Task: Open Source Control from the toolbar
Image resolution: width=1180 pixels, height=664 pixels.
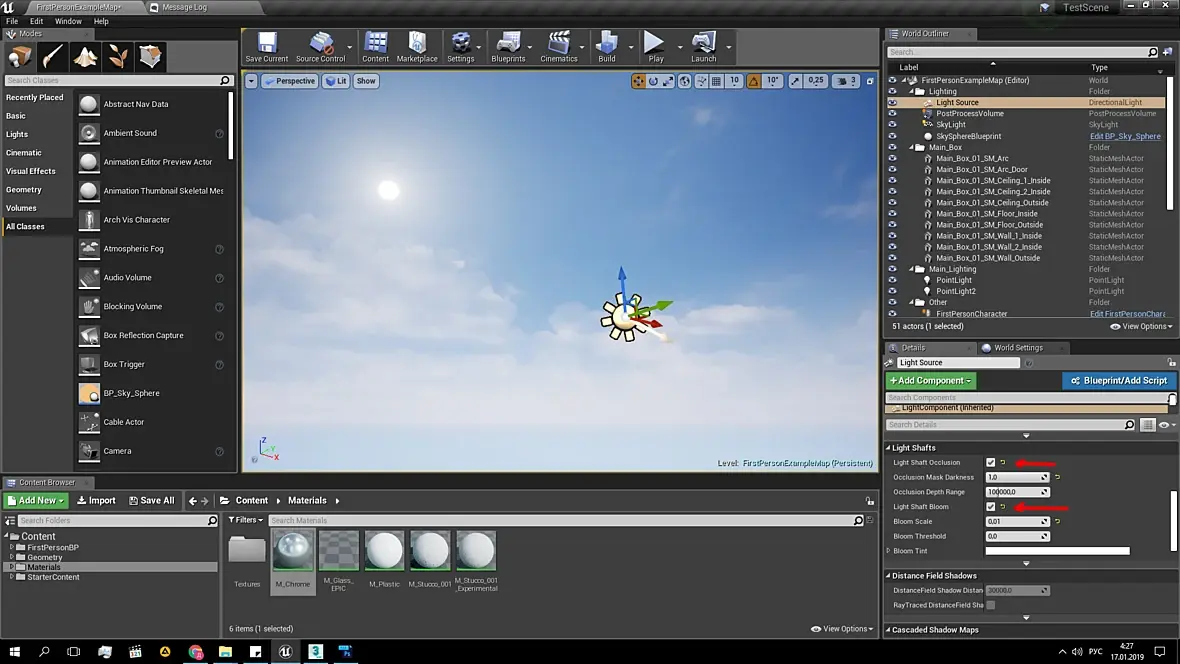Action: [x=321, y=47]
